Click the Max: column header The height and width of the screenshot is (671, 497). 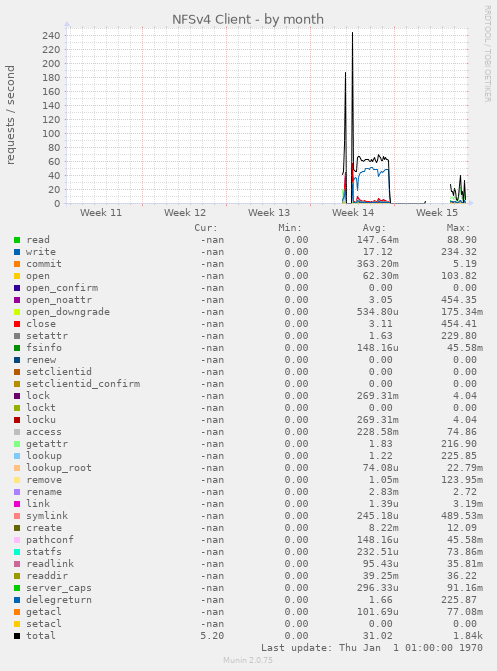tap(458, 228)
